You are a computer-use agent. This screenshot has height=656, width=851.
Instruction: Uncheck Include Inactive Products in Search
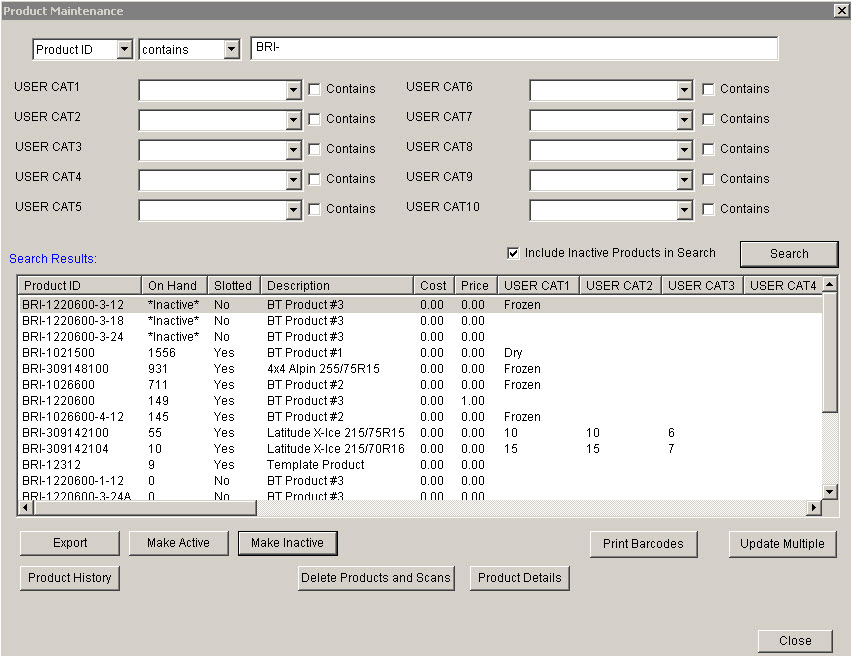pyautogui.click(x=513, y=253)
